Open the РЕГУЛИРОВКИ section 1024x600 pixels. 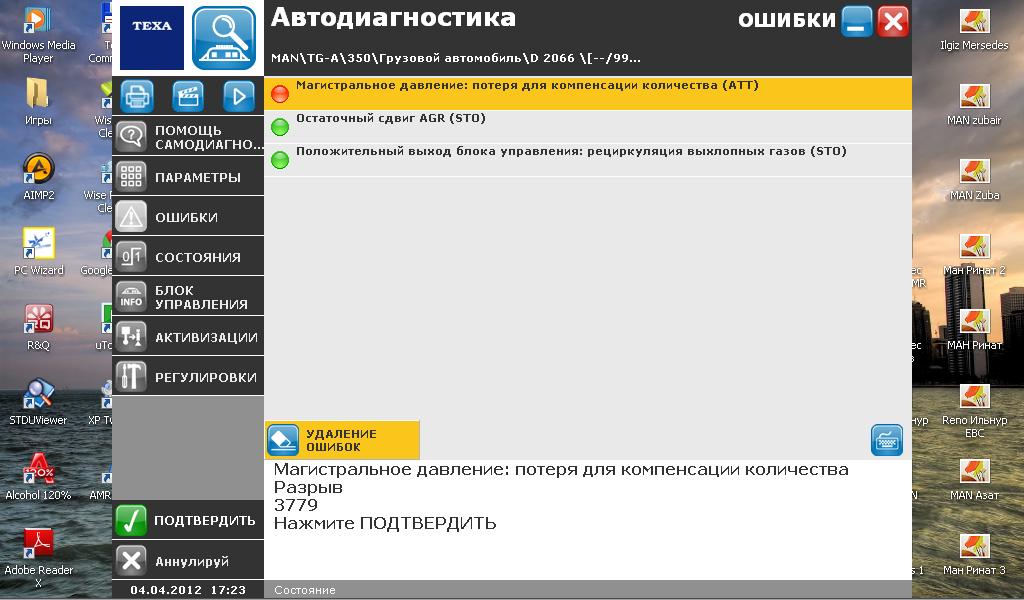(x=188, y=376)
